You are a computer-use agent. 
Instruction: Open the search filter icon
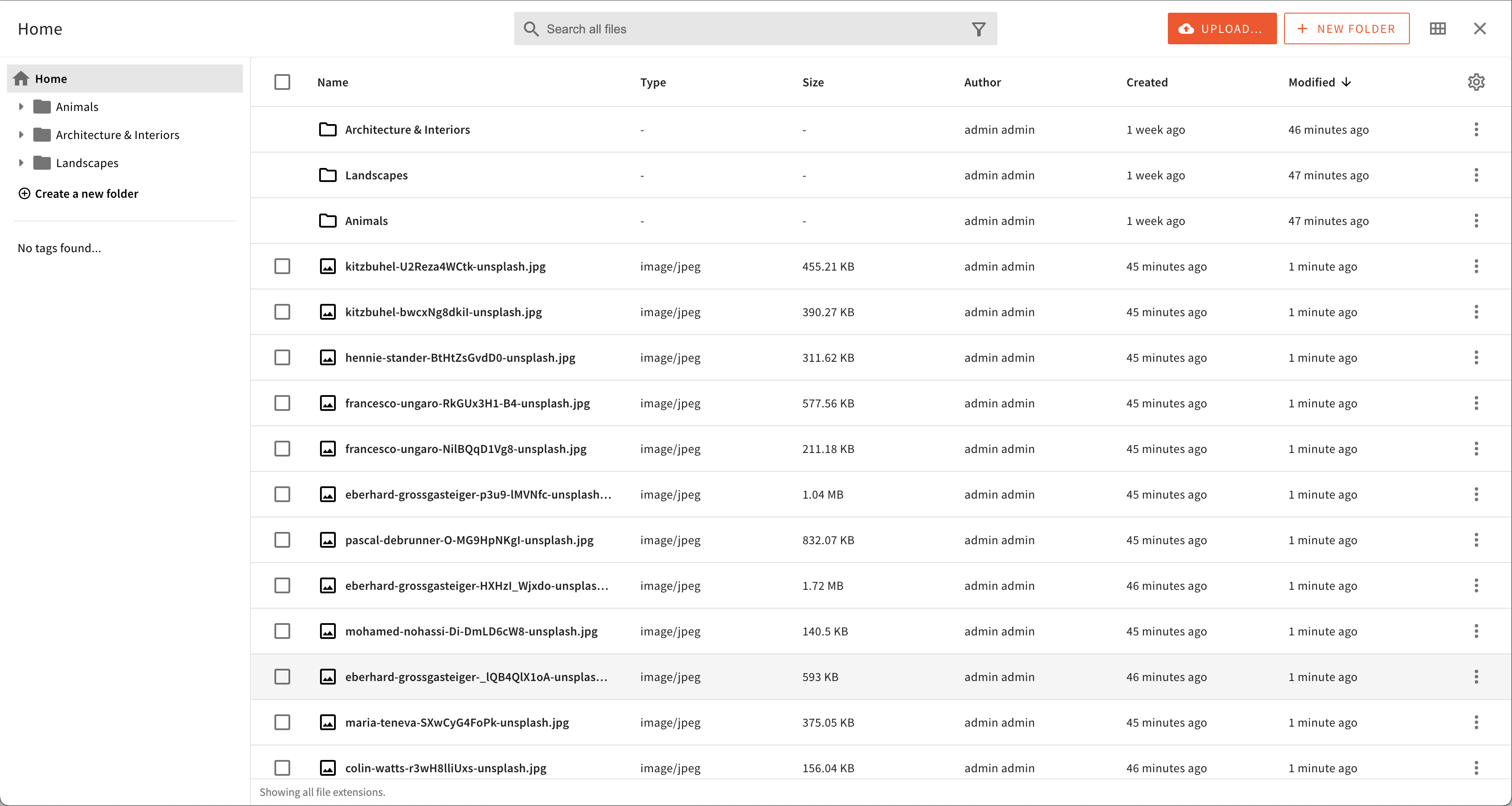coord(978,28)
